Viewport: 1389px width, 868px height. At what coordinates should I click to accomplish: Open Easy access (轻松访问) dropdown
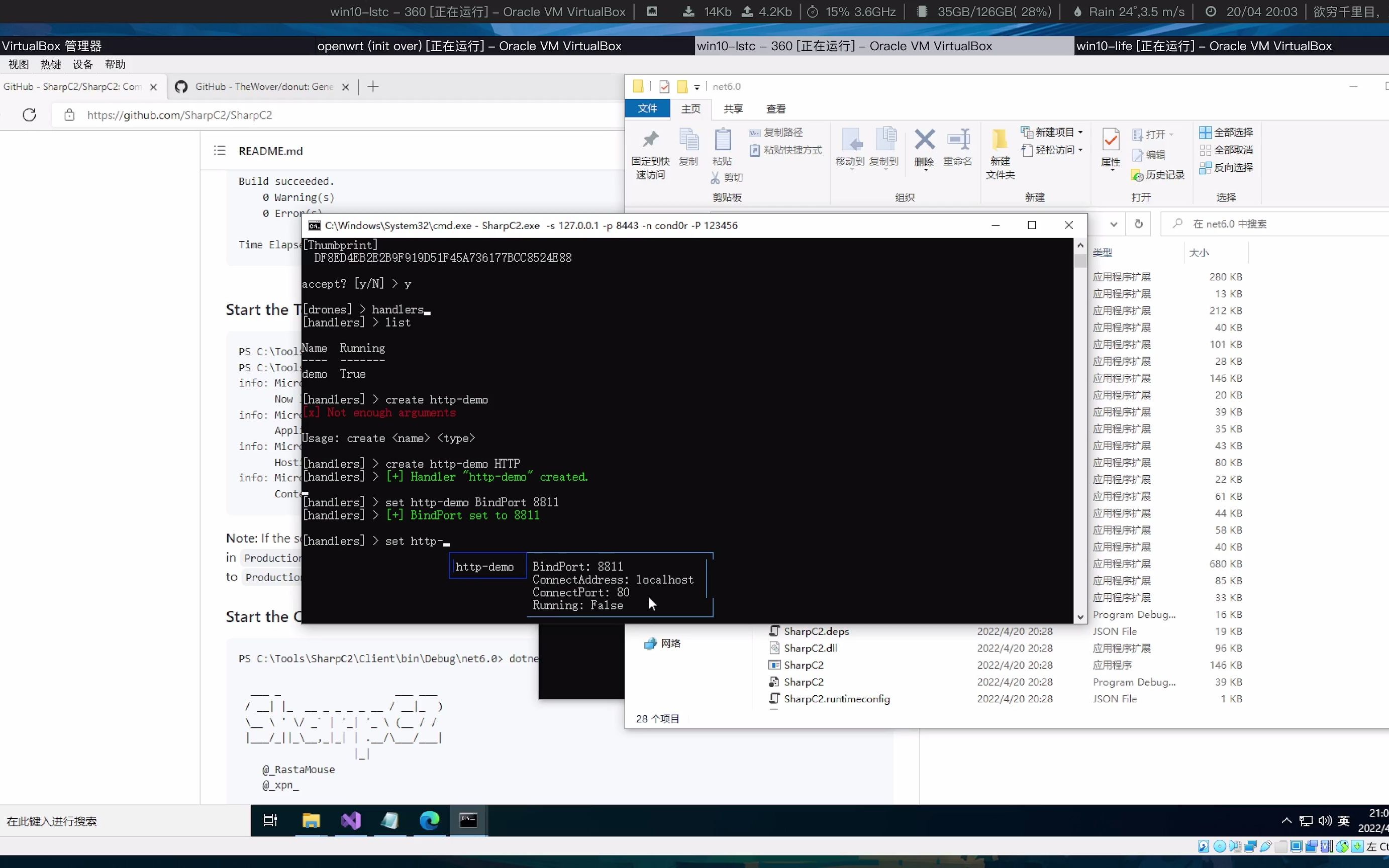[1052, 150]
